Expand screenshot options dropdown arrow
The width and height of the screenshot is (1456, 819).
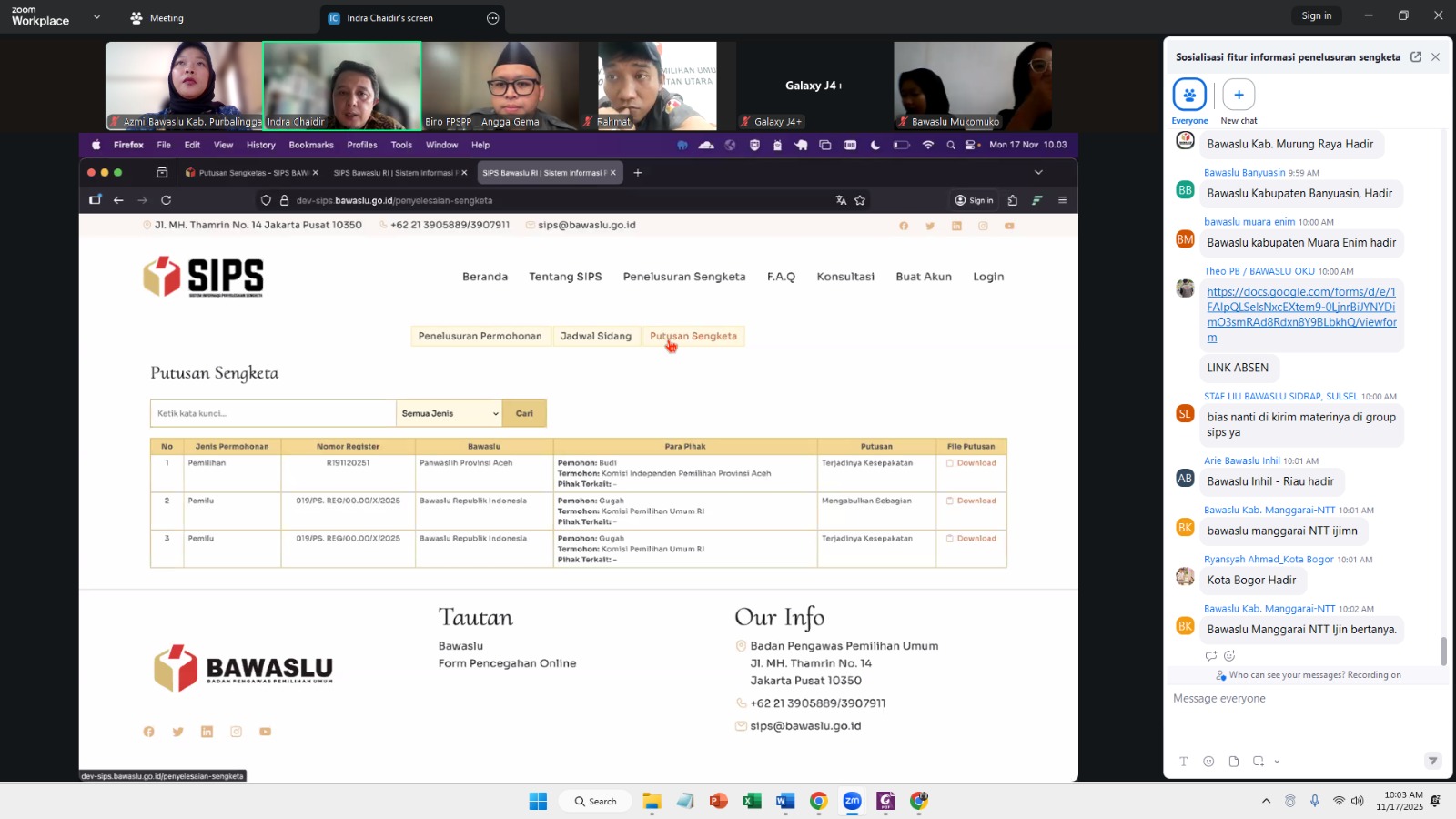click(x=1277, y=762)
